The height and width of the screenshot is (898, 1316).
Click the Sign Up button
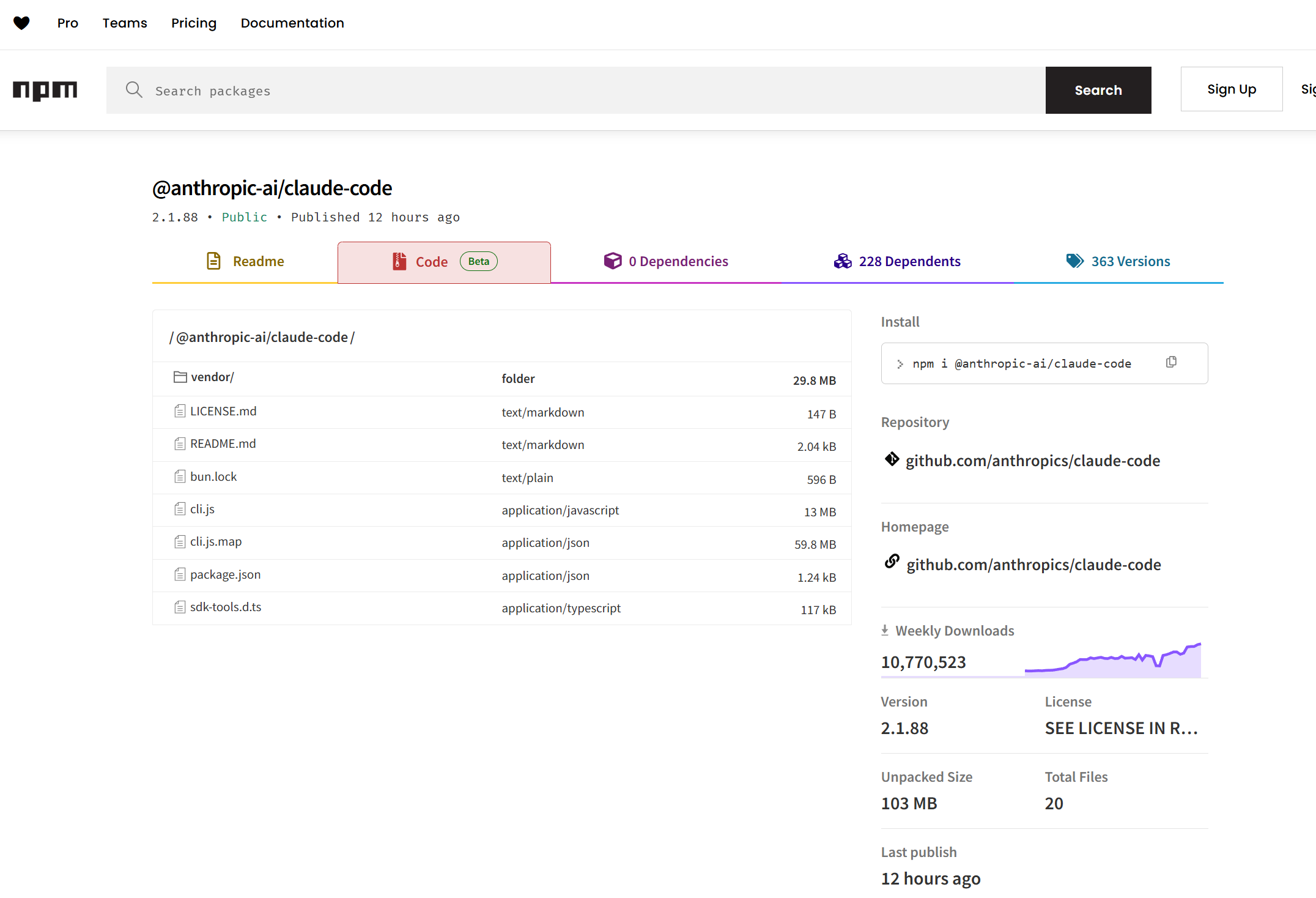[1232, 89]
